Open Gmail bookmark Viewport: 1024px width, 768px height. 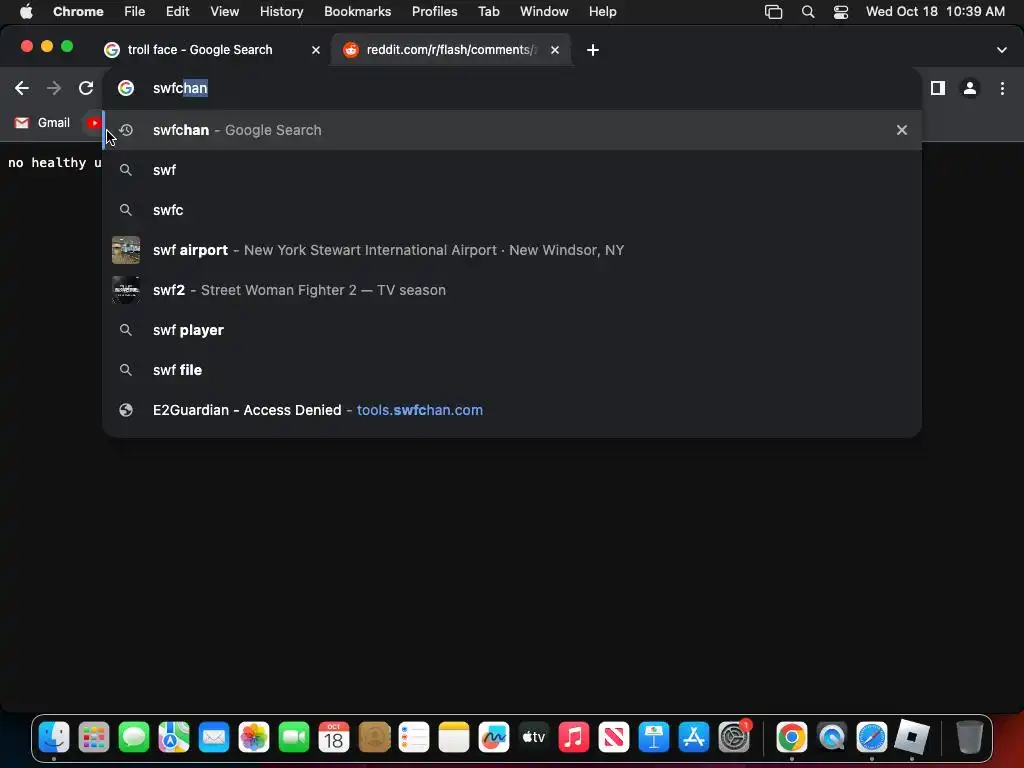[42, 123]
